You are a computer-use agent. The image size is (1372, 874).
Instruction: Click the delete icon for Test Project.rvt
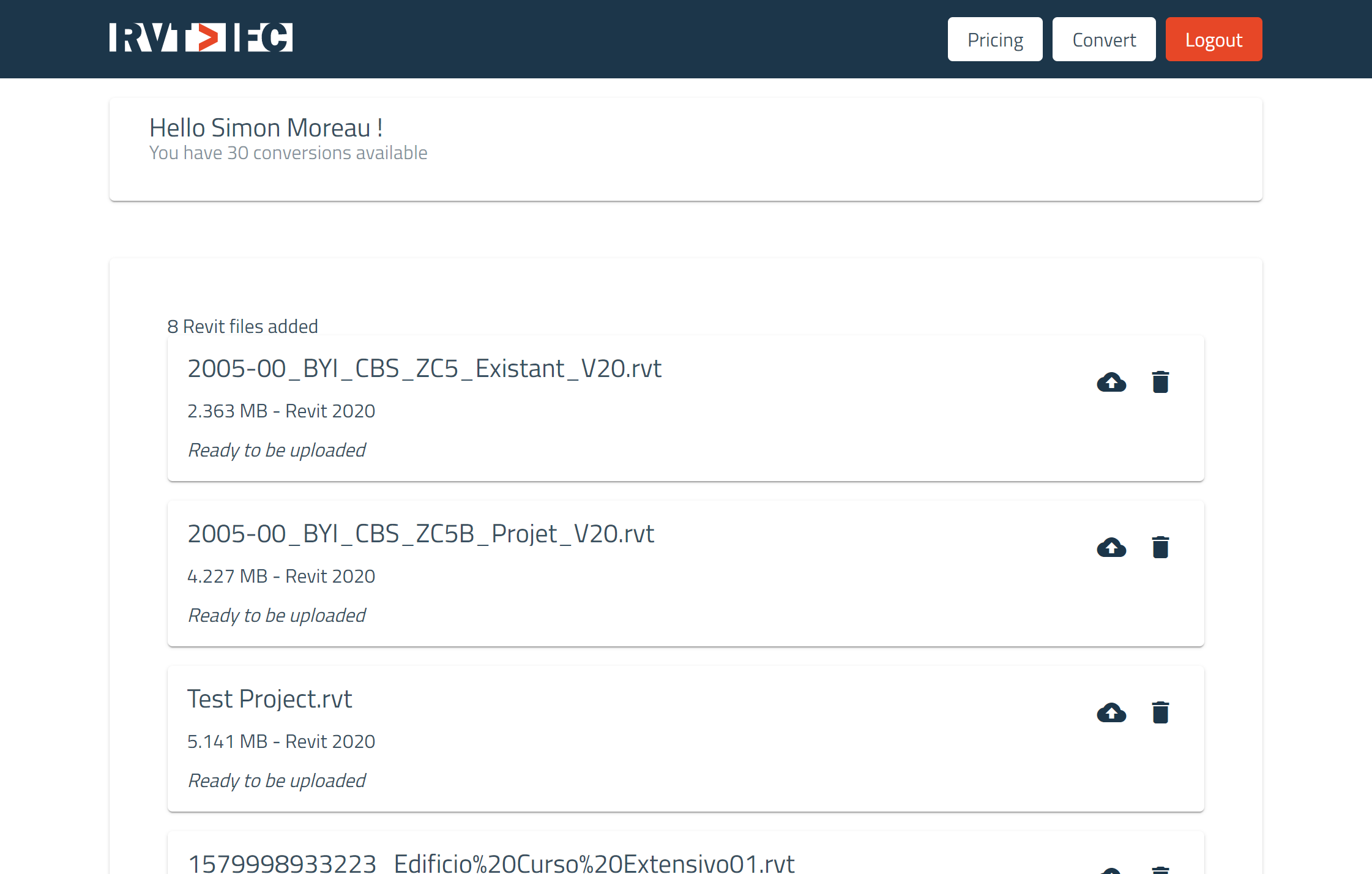1159,713
